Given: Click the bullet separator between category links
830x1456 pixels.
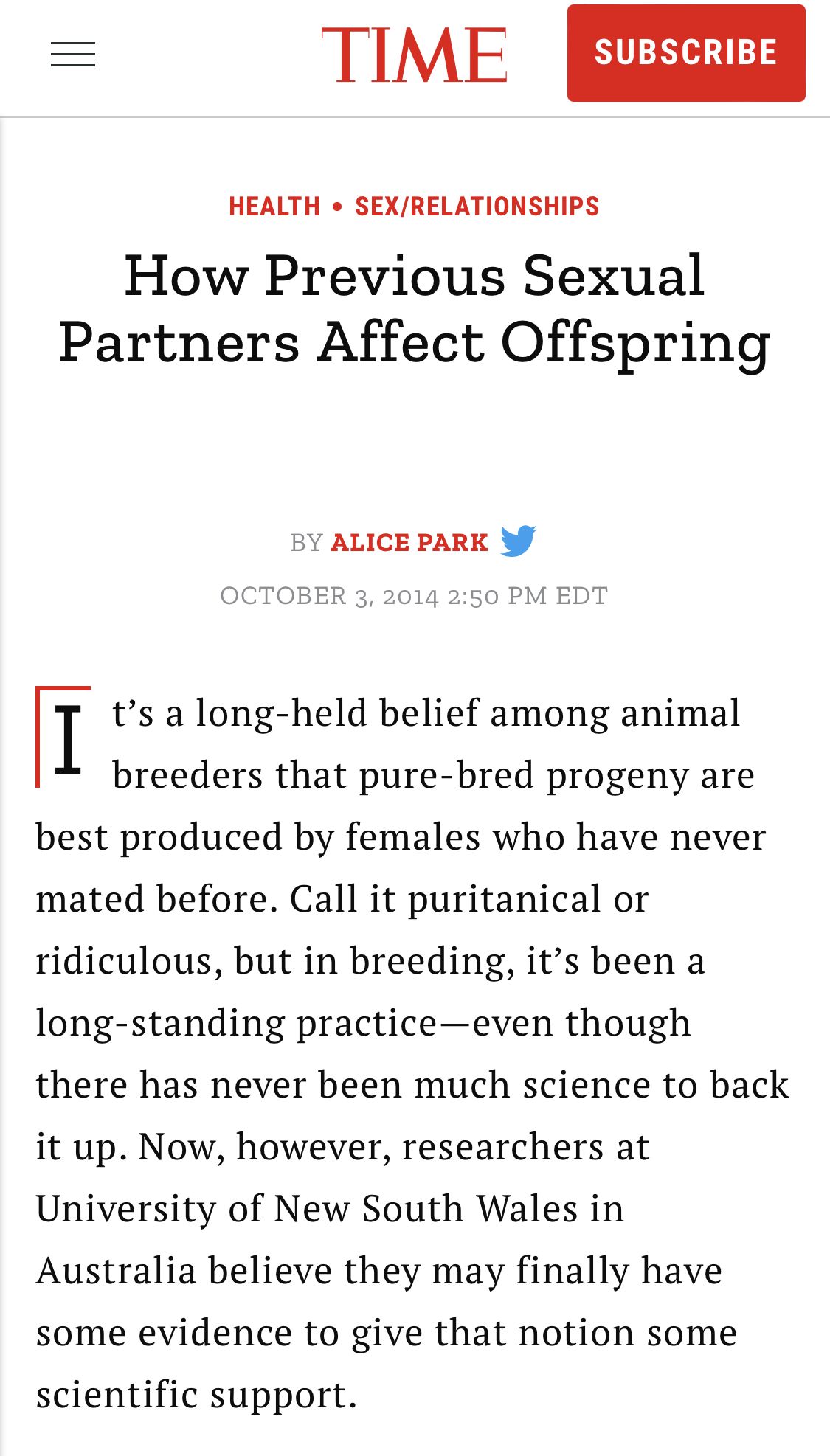Looking at the screenshot, I should click(x=338, y=207).
